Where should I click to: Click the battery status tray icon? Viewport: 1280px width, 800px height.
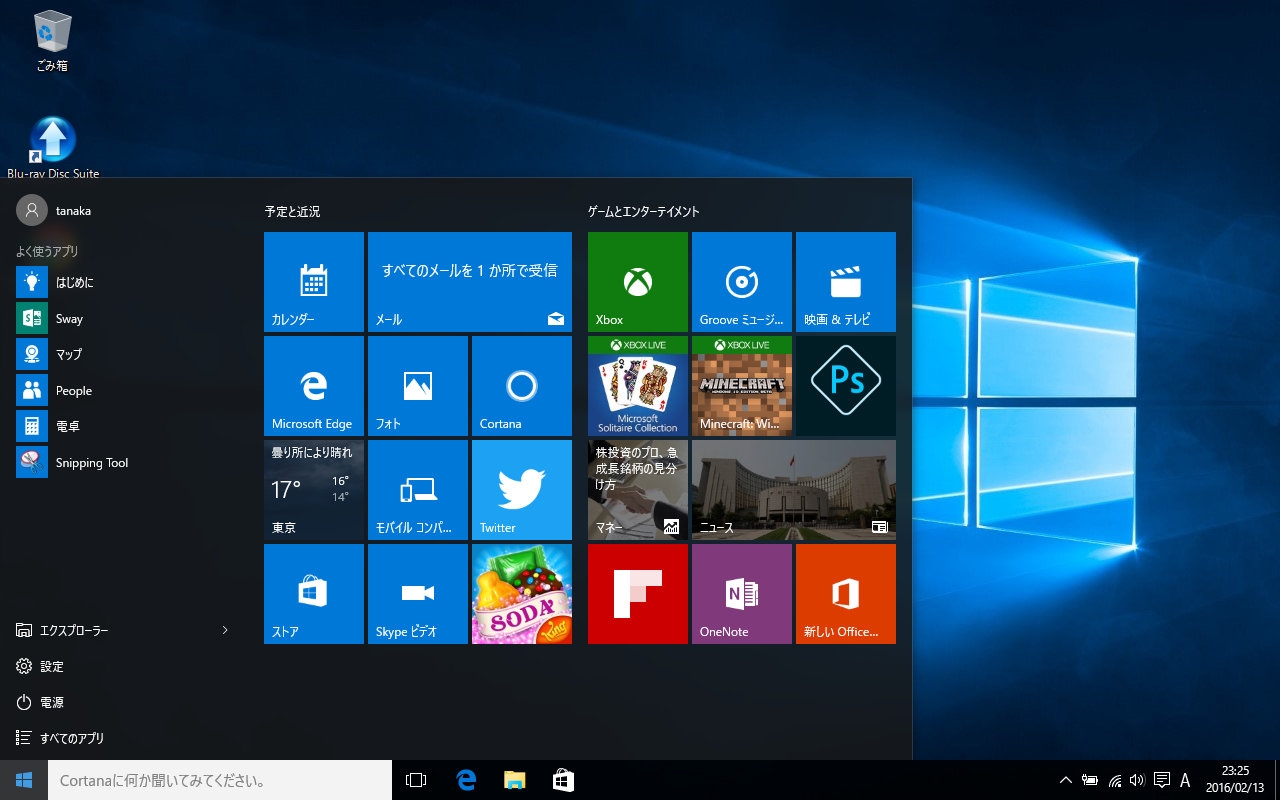pos(1090,780)
